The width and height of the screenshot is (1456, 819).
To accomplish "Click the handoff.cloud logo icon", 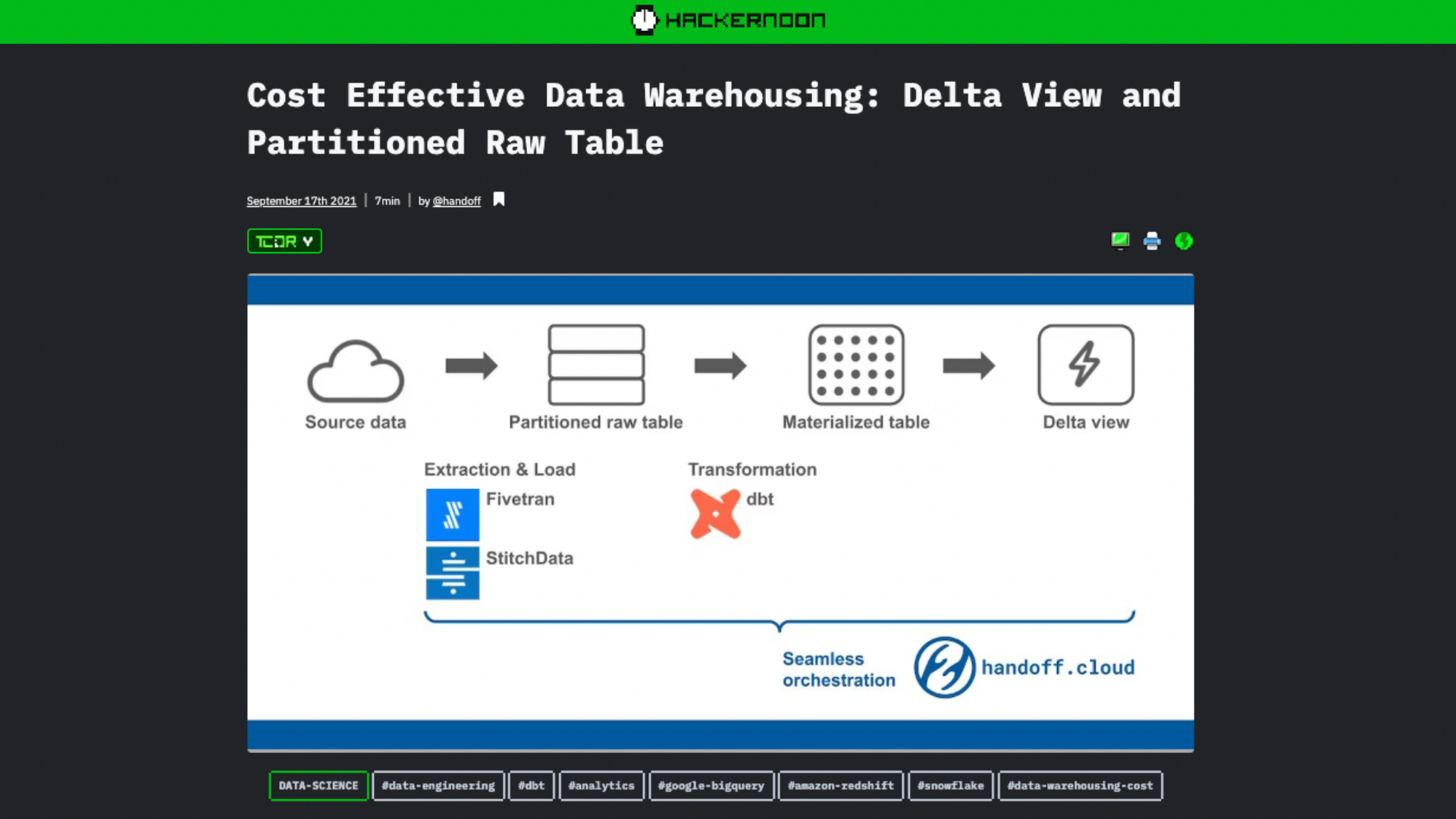I will click(x=945, y=668).
